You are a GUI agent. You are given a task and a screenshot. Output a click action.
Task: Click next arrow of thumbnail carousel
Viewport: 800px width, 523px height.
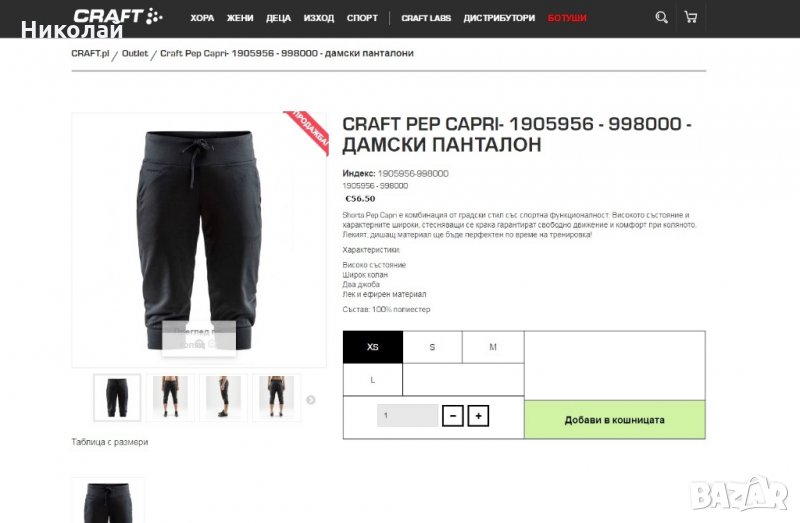point(310,400)
